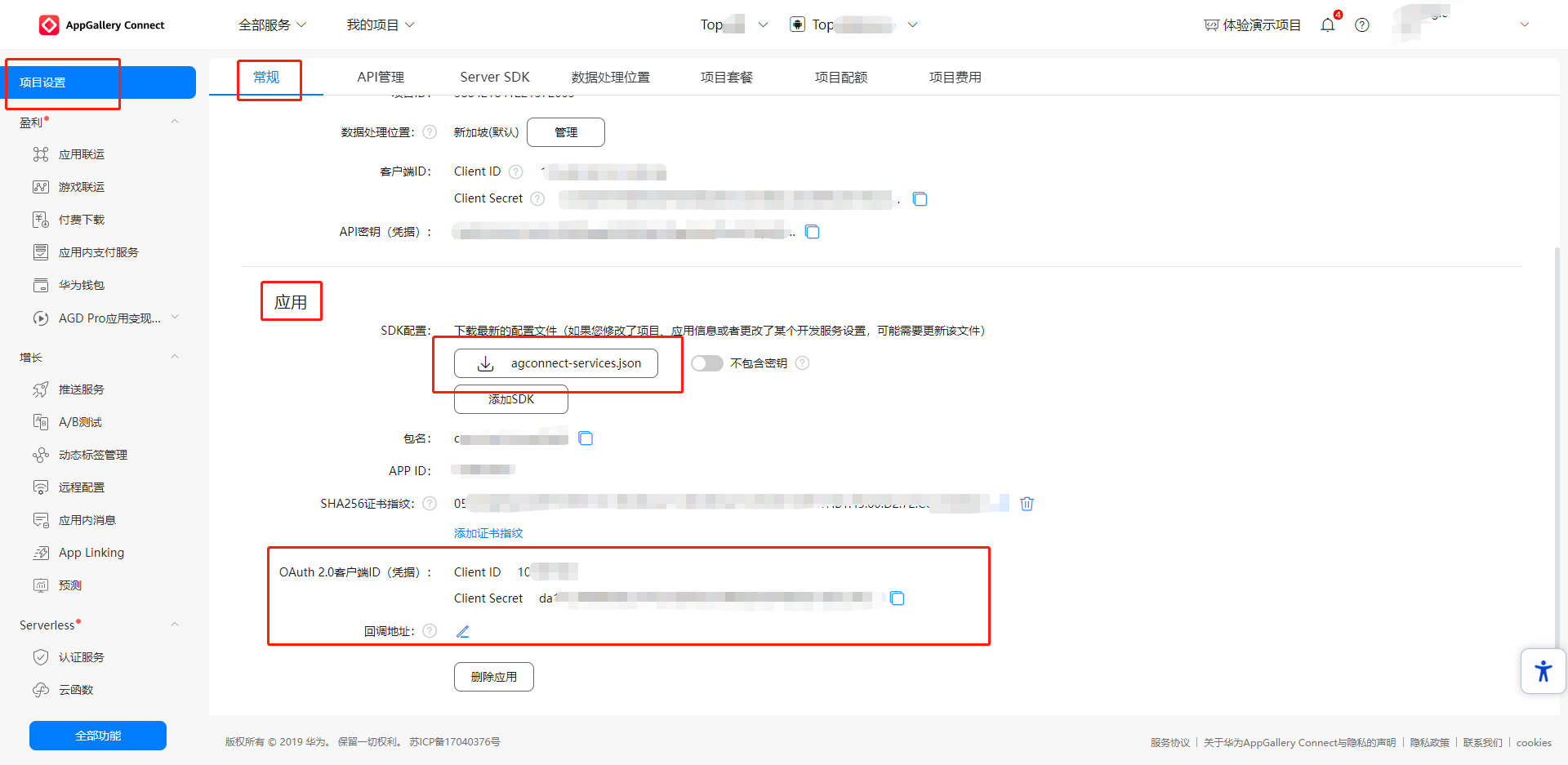Click the 预测 sidebar icon
Viewport: 1568px width, 765px height.
tap(41, 585)
